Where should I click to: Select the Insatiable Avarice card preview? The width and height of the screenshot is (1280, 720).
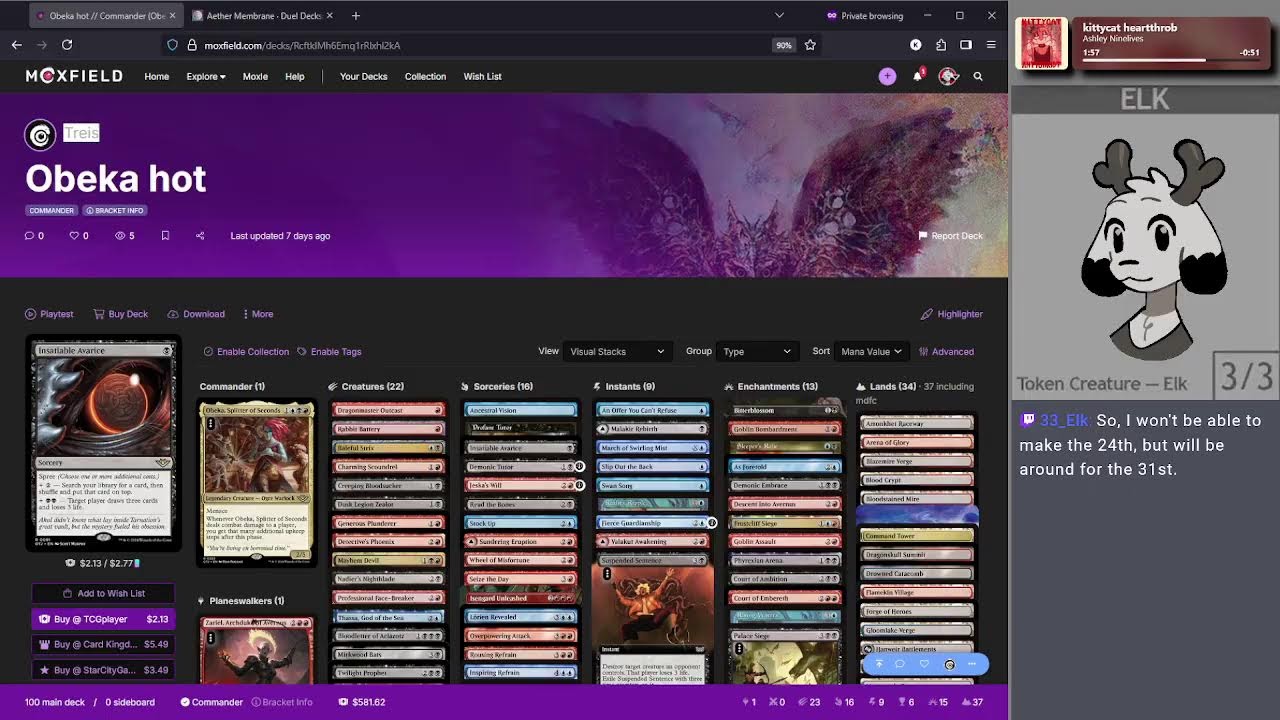coord(104,444)
